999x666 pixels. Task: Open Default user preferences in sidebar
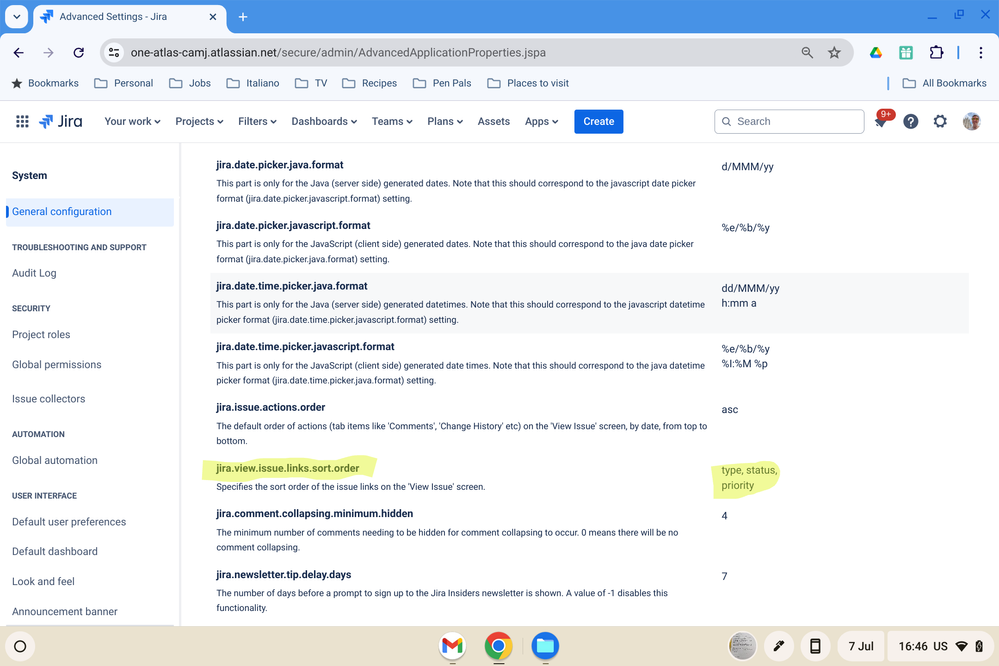point(69,522)
